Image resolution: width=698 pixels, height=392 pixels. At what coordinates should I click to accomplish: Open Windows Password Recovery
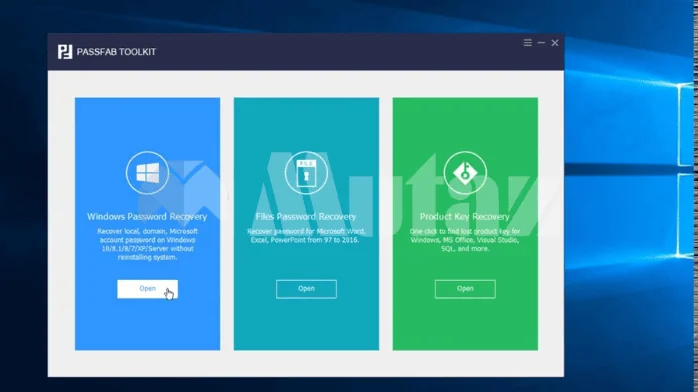click(x=147, y=289)
